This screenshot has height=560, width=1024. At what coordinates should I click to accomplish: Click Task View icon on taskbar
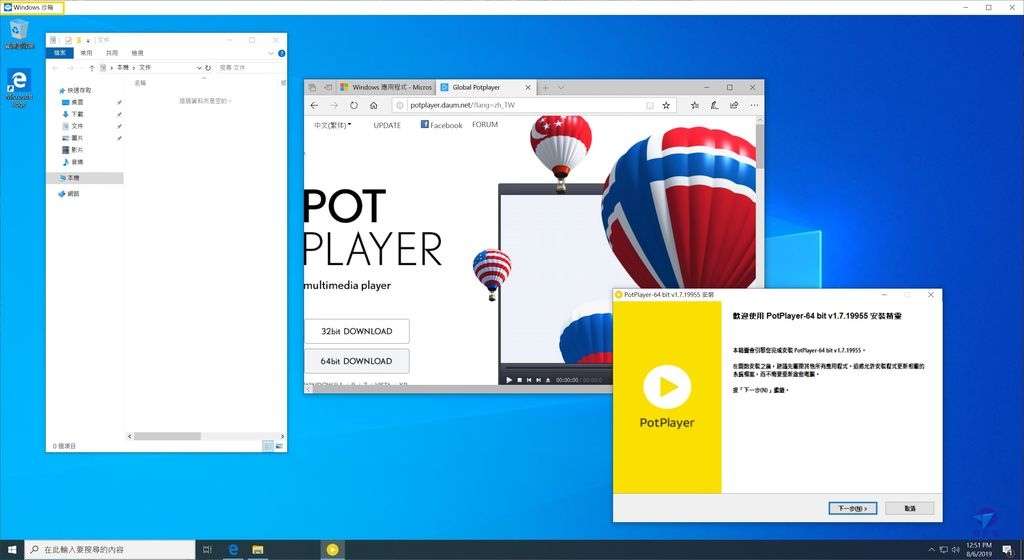point(208,550)
